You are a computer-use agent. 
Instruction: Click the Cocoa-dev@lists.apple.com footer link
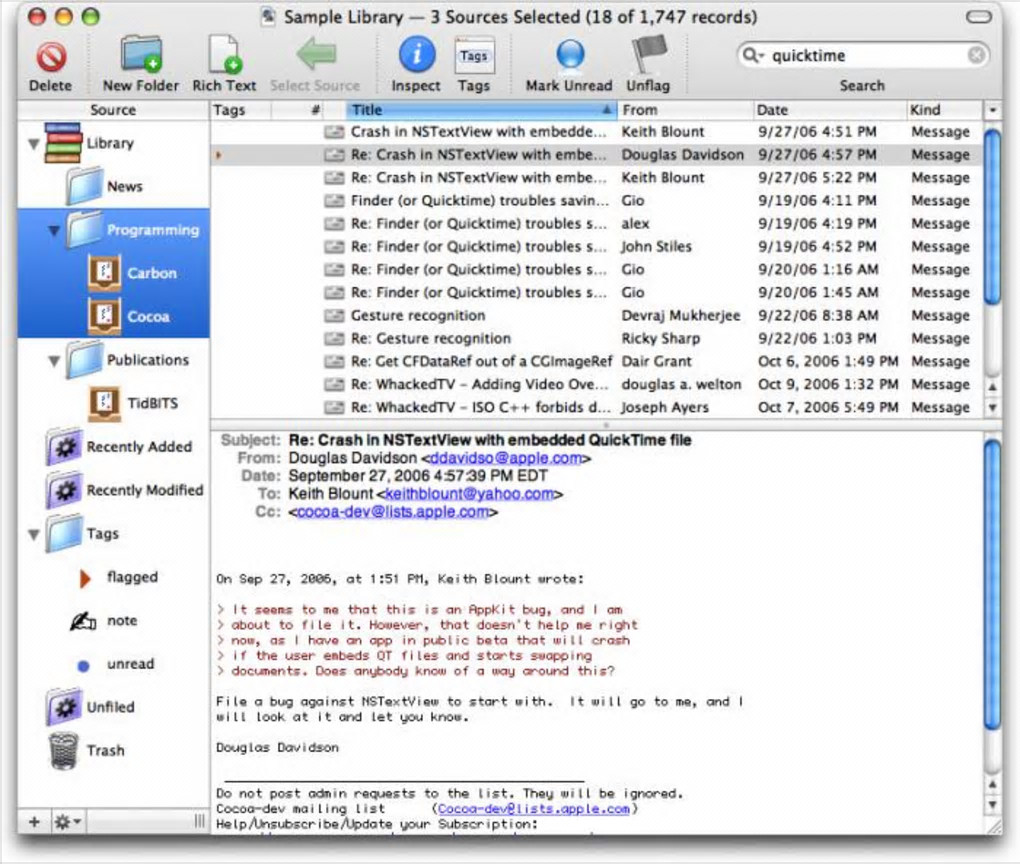pyautogui.click(x=533, y=809)
